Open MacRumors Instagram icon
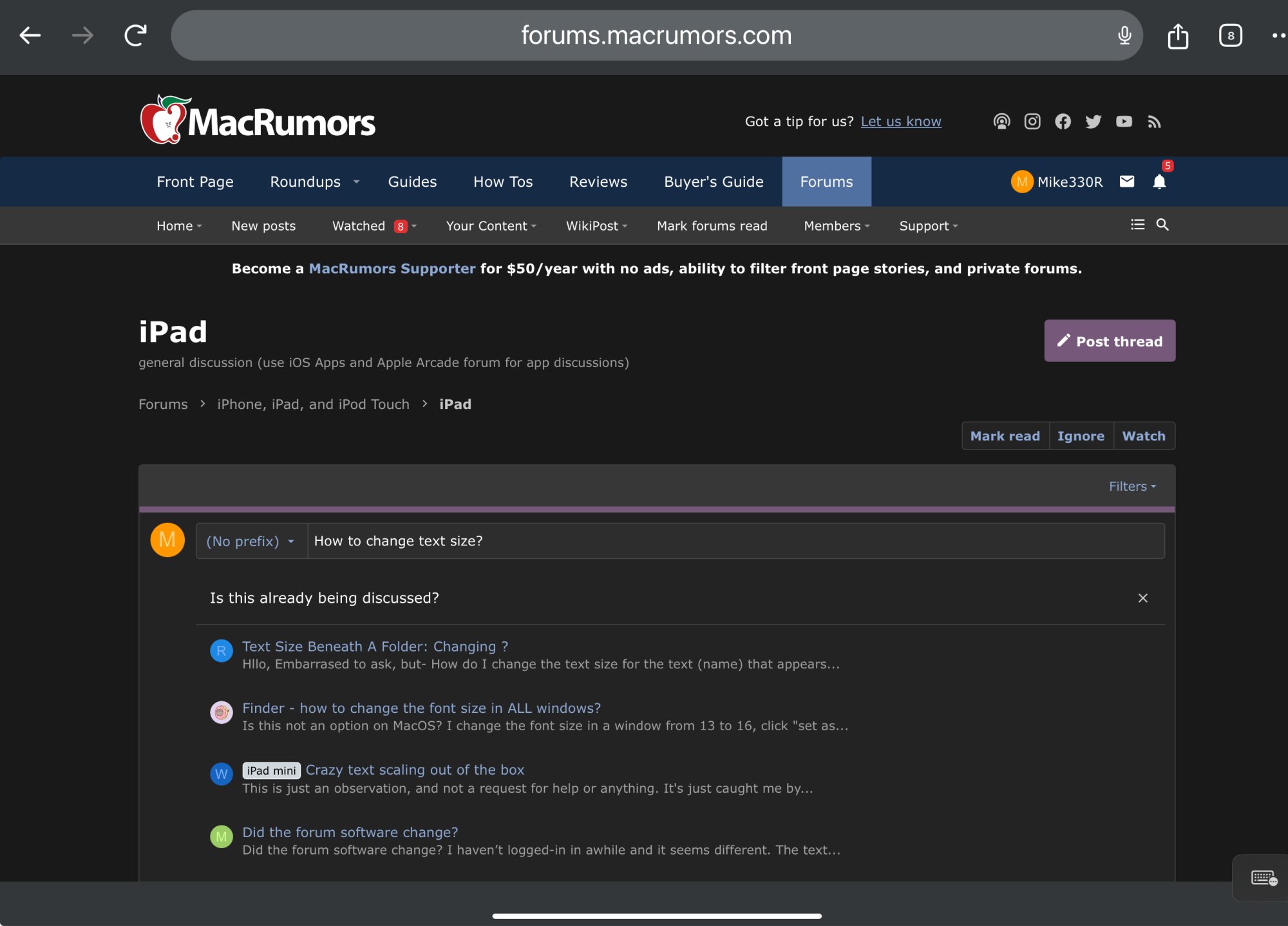1288x926 pixels. [1032, 121]
